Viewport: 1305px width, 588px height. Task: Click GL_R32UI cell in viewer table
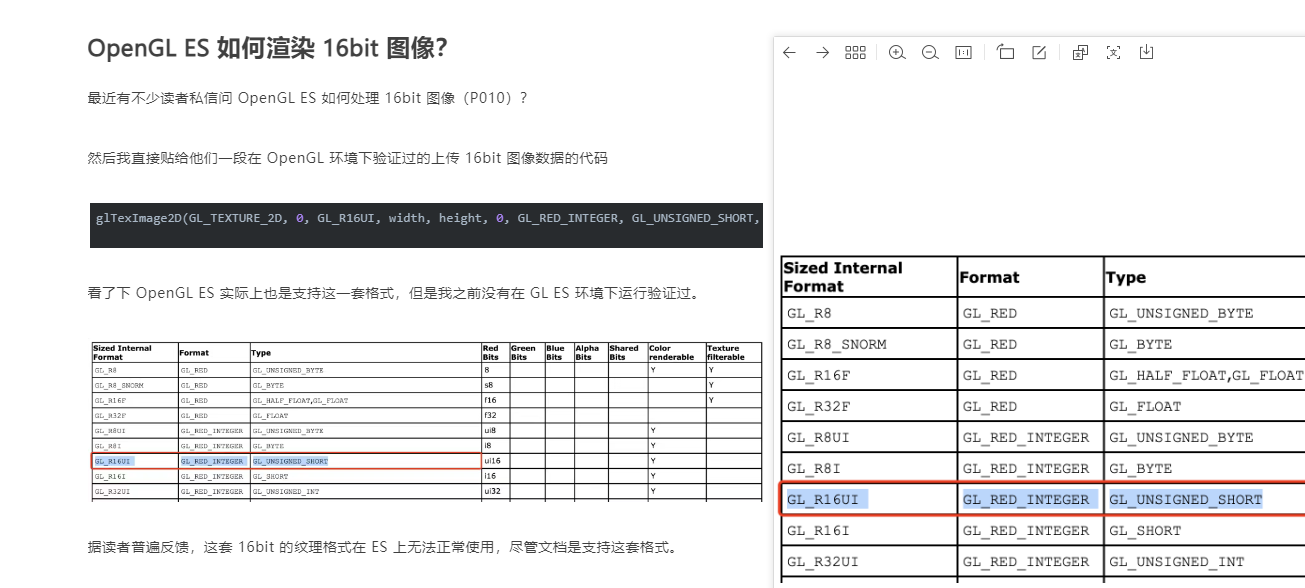[x=869, y=561]
